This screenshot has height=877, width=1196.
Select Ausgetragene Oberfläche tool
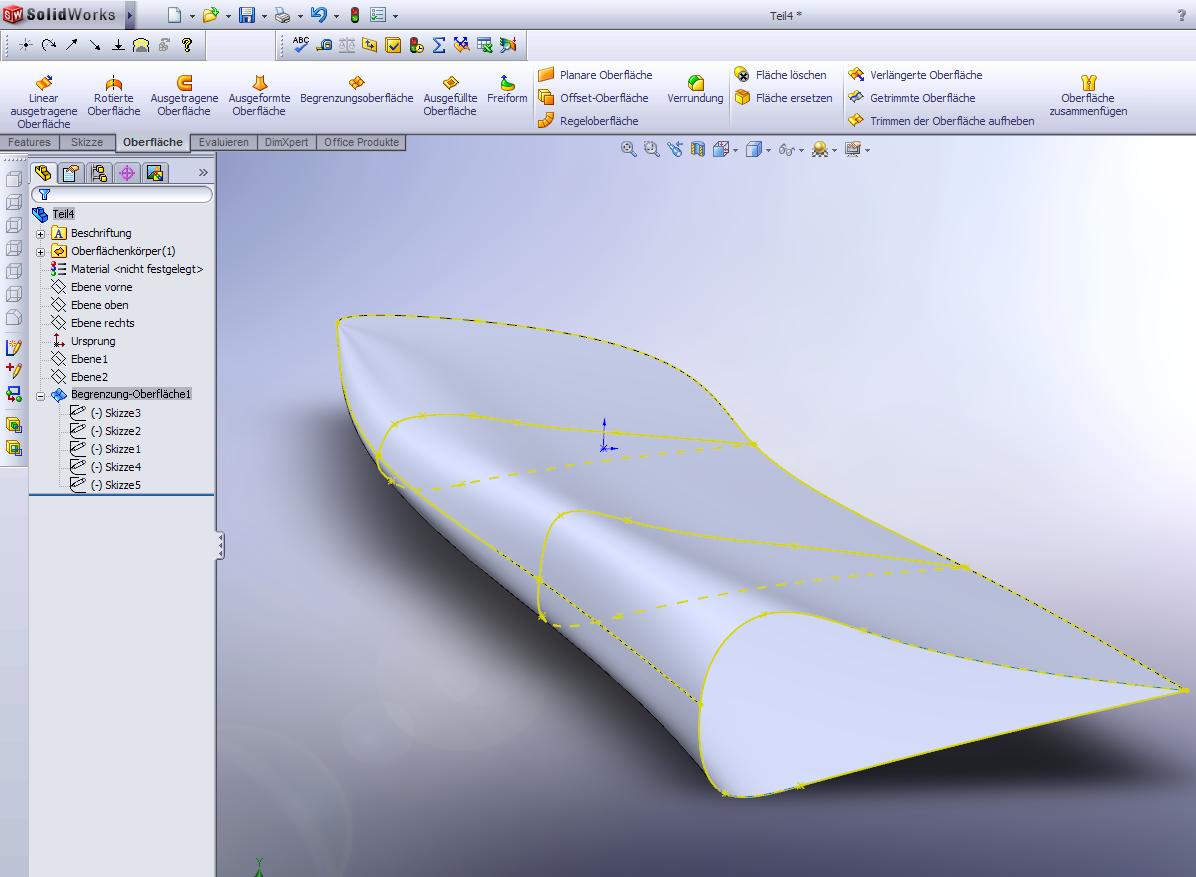pos(184,95)
